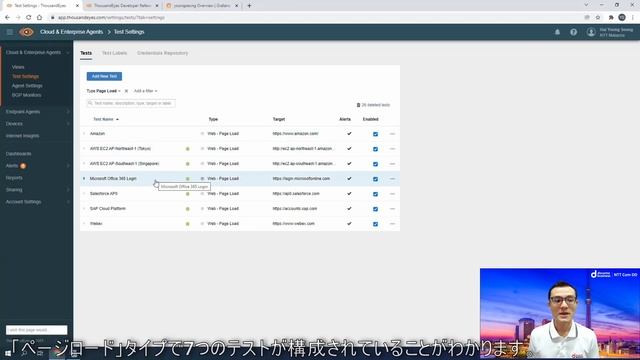Disable the Amazon test checkbox
This screenshot has height=360, width=640.
coord(376,134)
